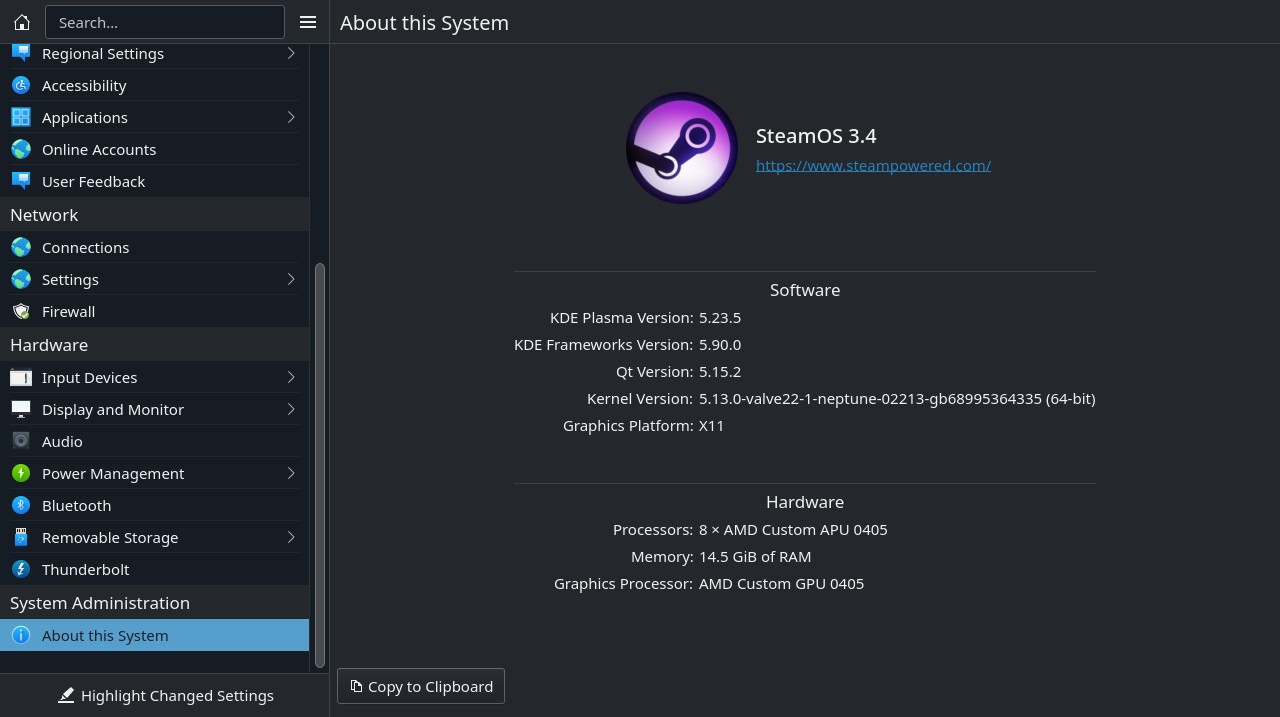The height and width of the screenshot is (717, 1280).
Task: Click the sidebar Search field
Action: [165, 22]
